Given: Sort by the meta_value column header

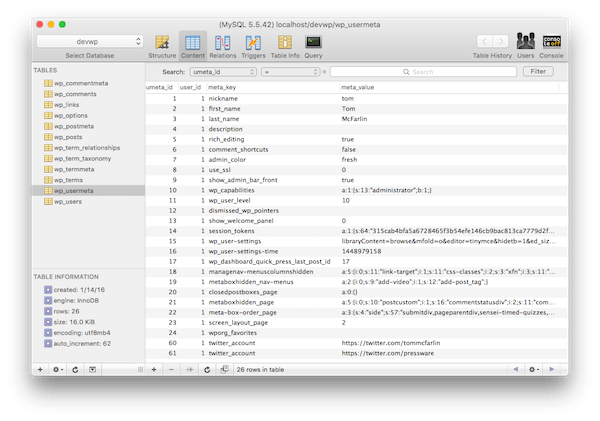Looking at the screenshot, I should point(449,87).
